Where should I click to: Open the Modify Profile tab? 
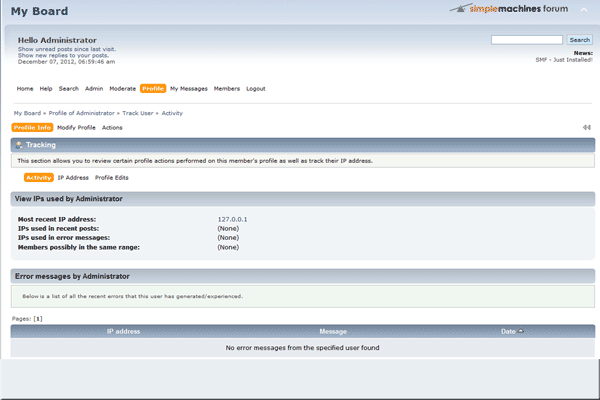pyautogui.click(x=76, y=128)
